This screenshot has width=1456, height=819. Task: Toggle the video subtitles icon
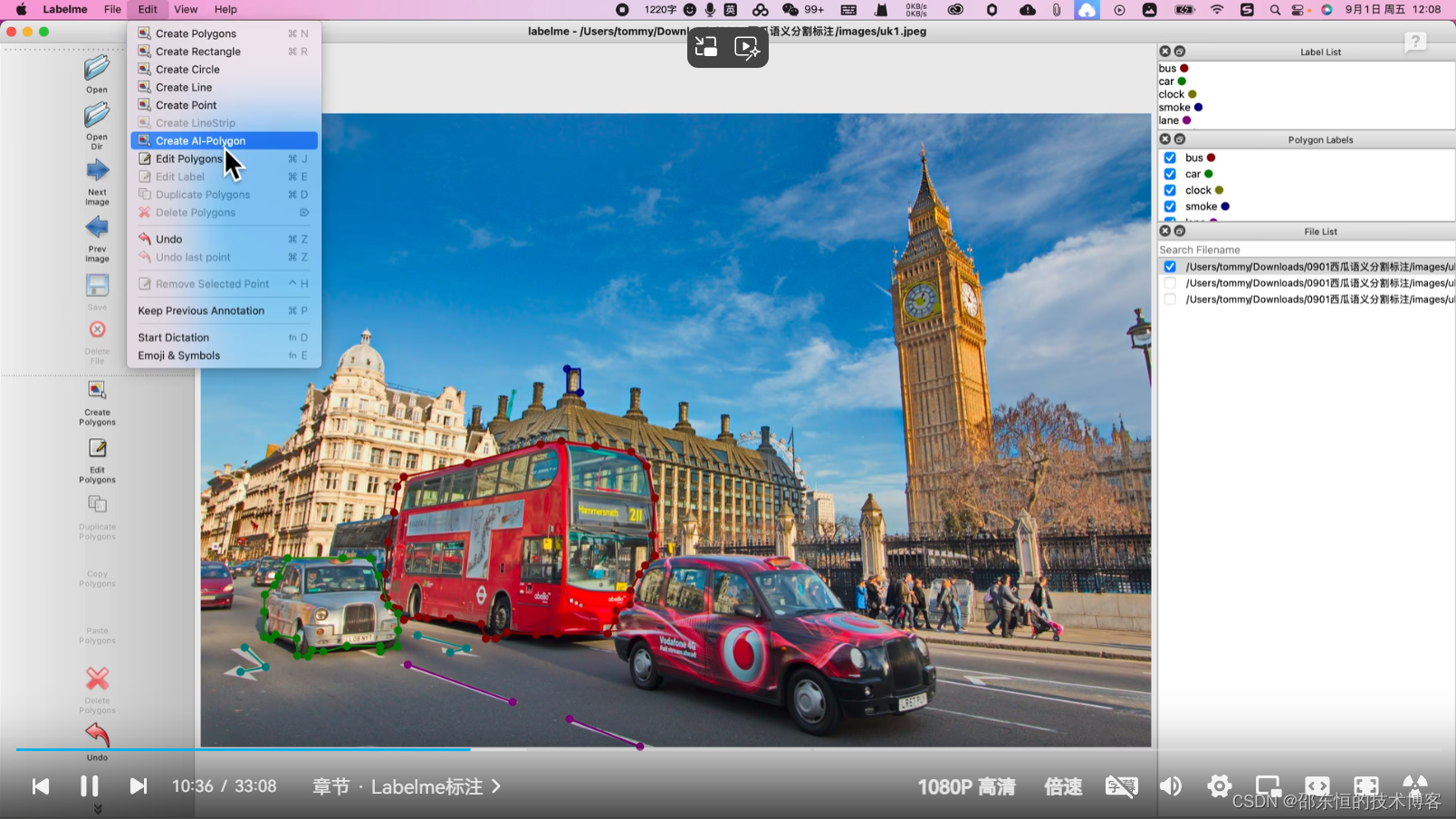(x=1121, y=786)
